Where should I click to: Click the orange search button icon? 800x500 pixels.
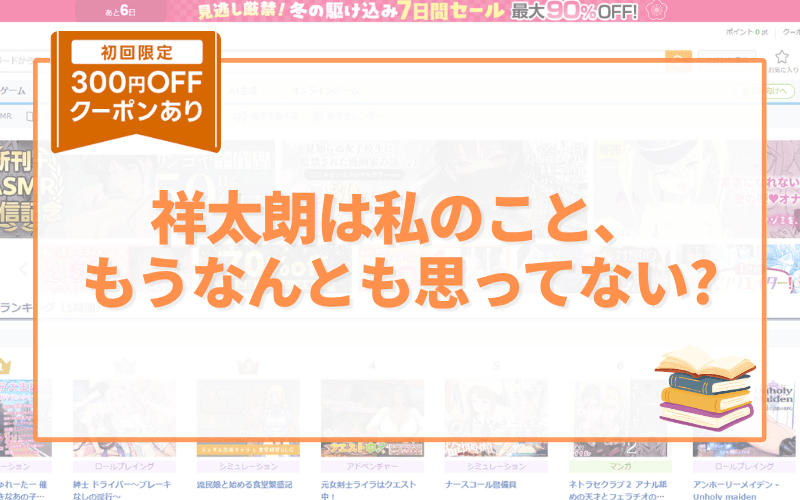click(678, 61)
